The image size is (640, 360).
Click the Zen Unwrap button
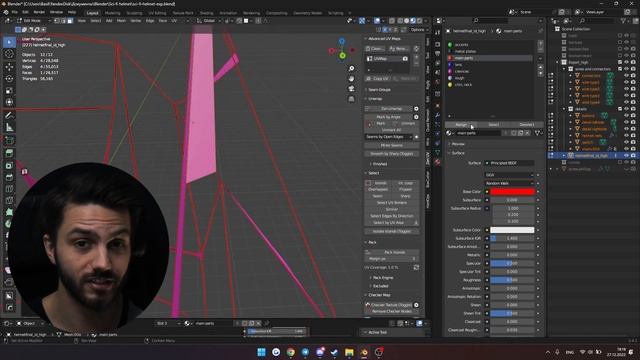tap(389, 109)
